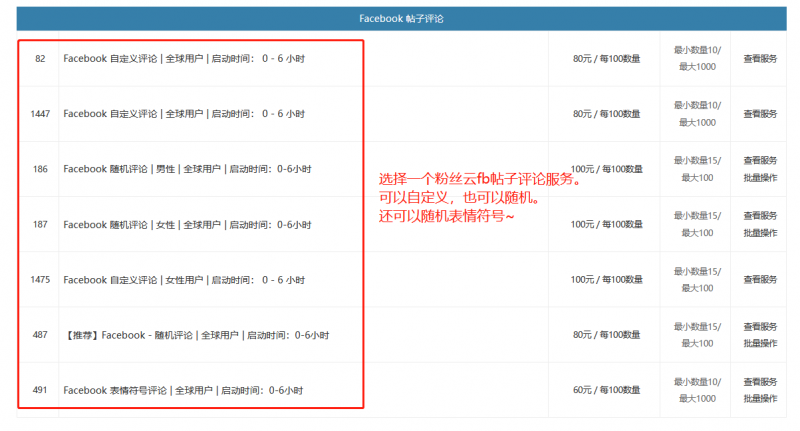The width and height of the screenshot is (800, 431).
Task: Choose 【推荐】Facebook - 随机评论 service
Action: 196,335
